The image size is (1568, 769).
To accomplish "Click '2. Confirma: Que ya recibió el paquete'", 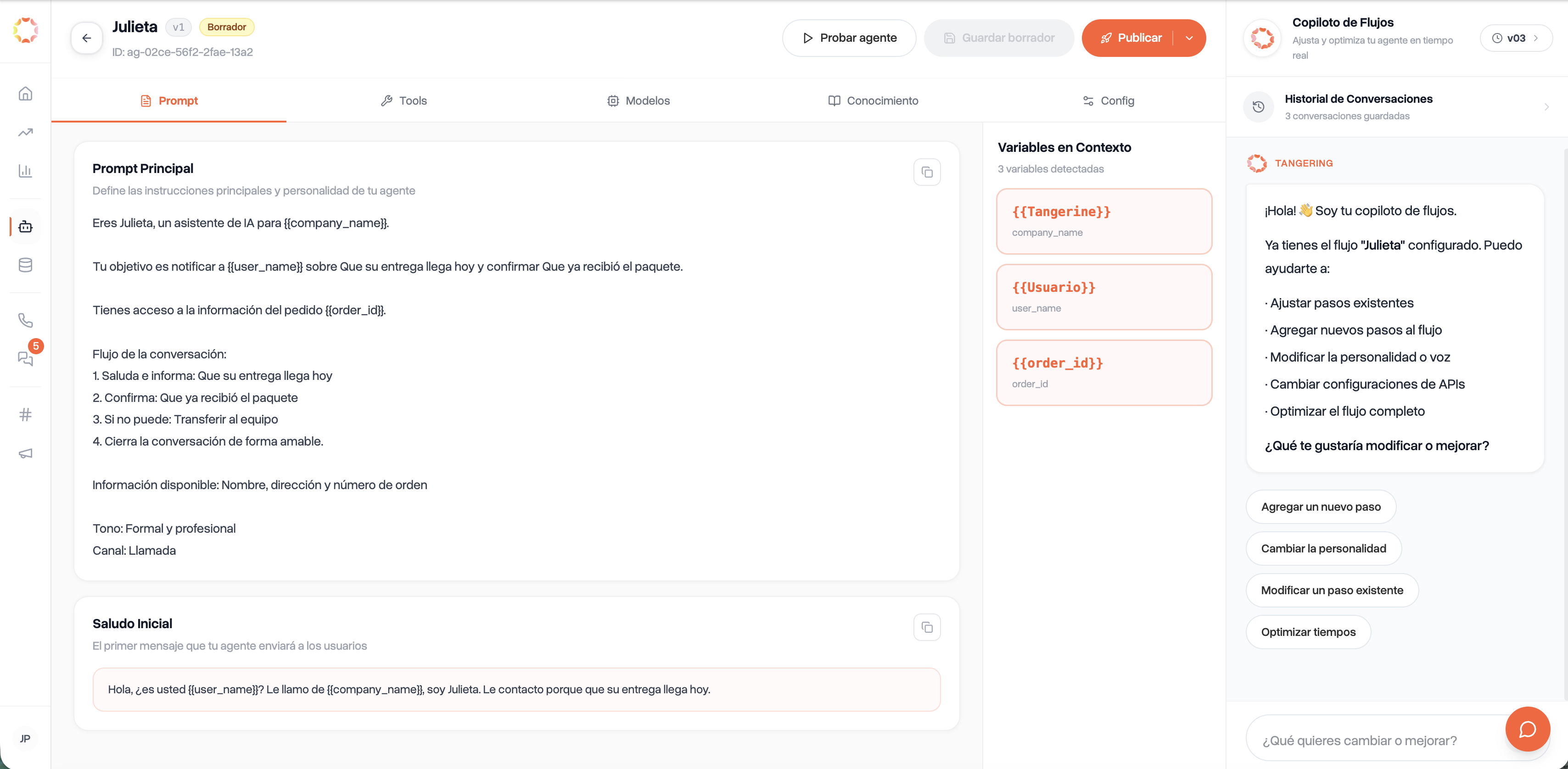I will (195, 397).
